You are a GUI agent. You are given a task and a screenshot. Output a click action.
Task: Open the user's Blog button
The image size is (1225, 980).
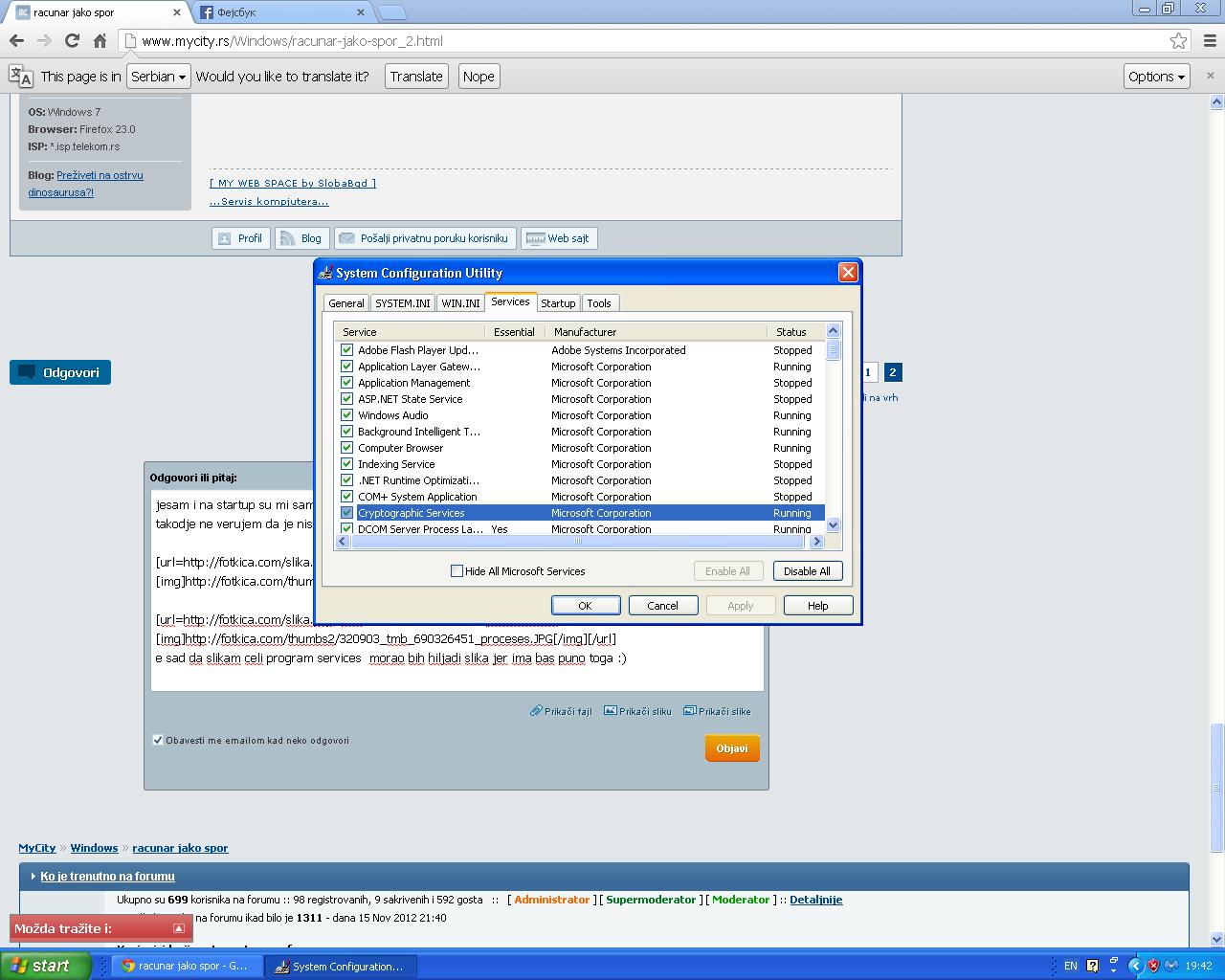point(301,238)
